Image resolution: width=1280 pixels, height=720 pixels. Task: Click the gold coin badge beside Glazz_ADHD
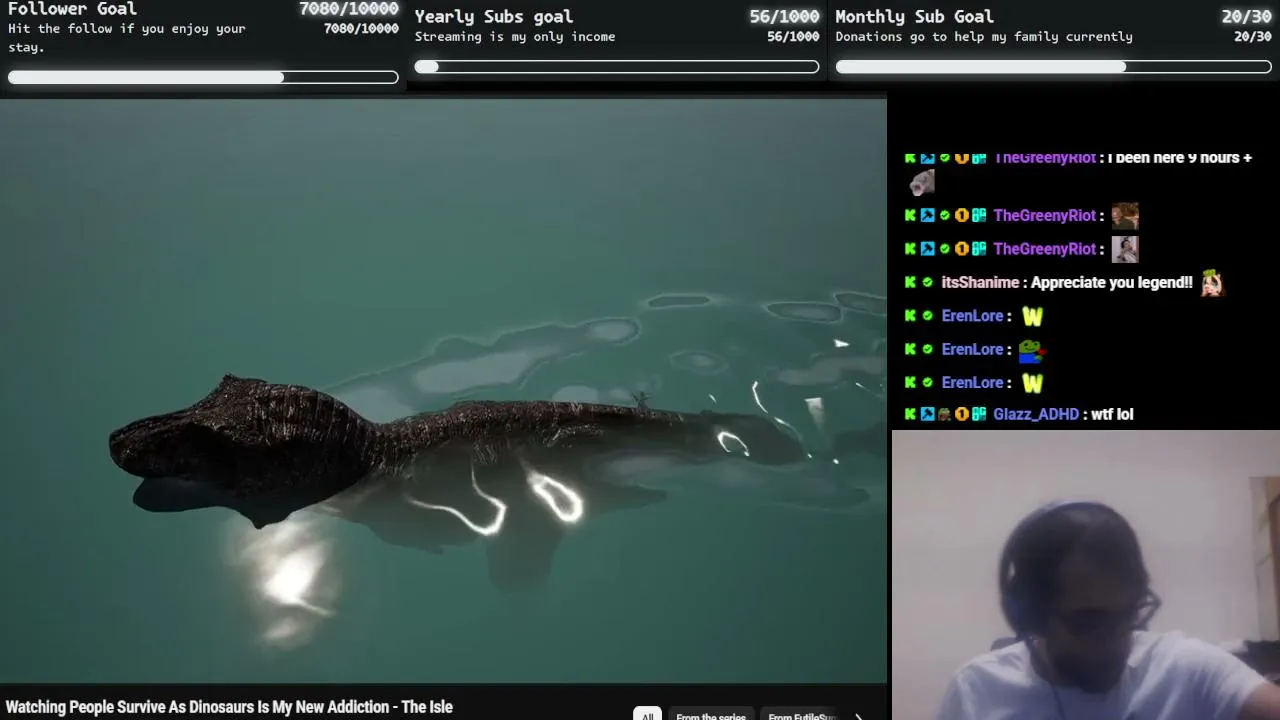point(961,414)
